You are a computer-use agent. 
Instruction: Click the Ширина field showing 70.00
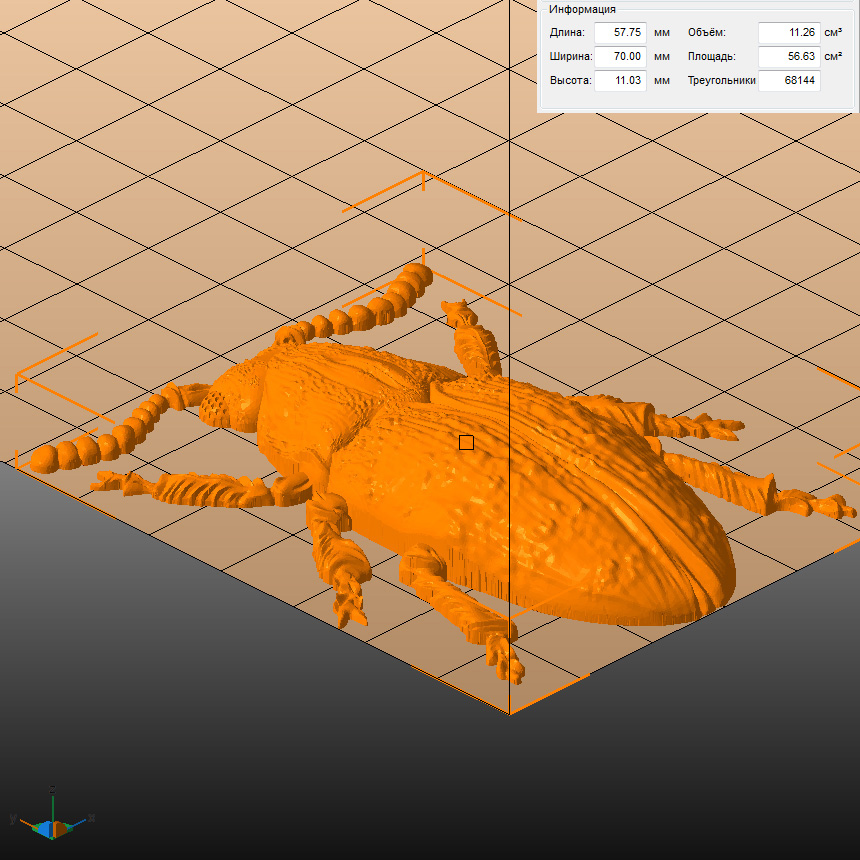click(x=620, y=56)
